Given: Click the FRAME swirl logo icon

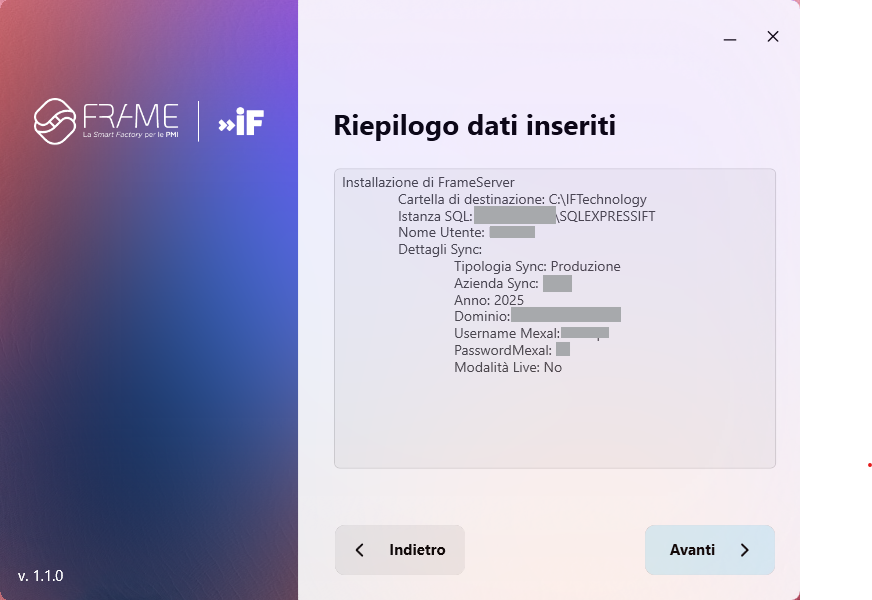Looking at the screenshot, I should pyautogui.click(x=54, y=121).
